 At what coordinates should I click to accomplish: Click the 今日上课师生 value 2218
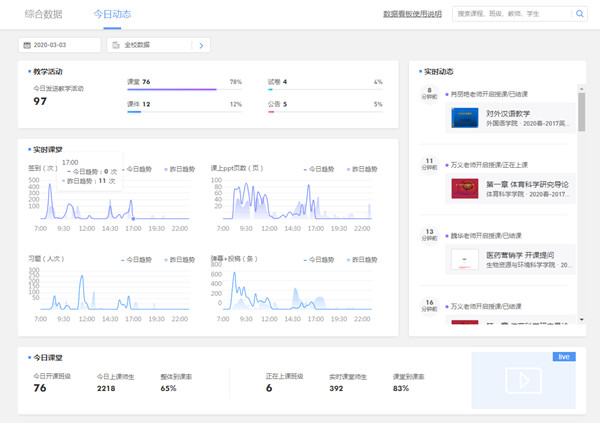click(x=106, y=388)
